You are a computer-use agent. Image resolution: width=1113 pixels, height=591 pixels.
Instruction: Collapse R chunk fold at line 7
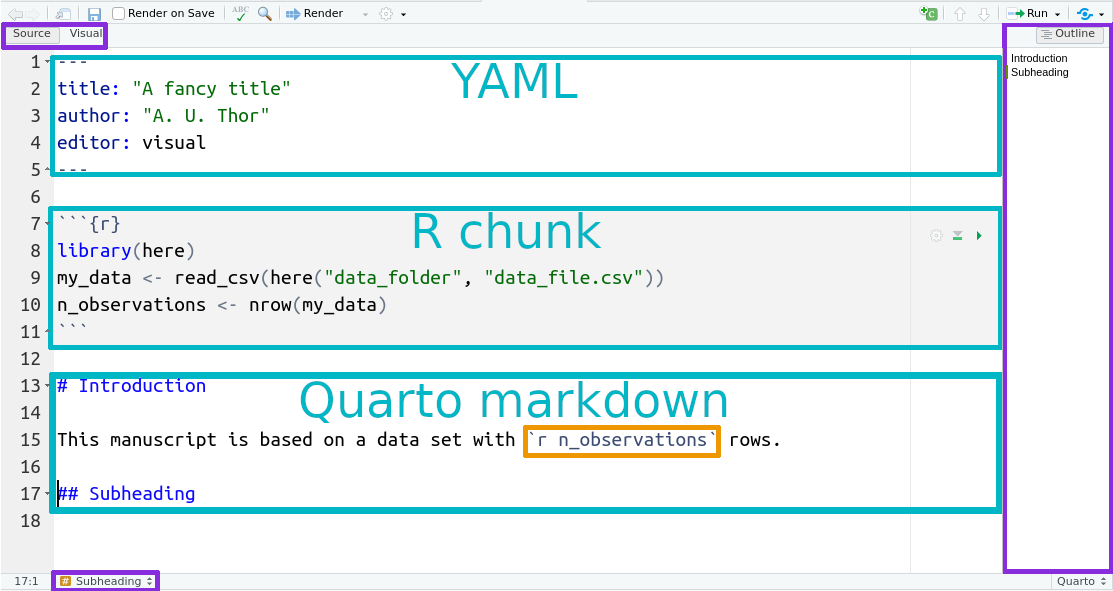click(x=47, y=224)
